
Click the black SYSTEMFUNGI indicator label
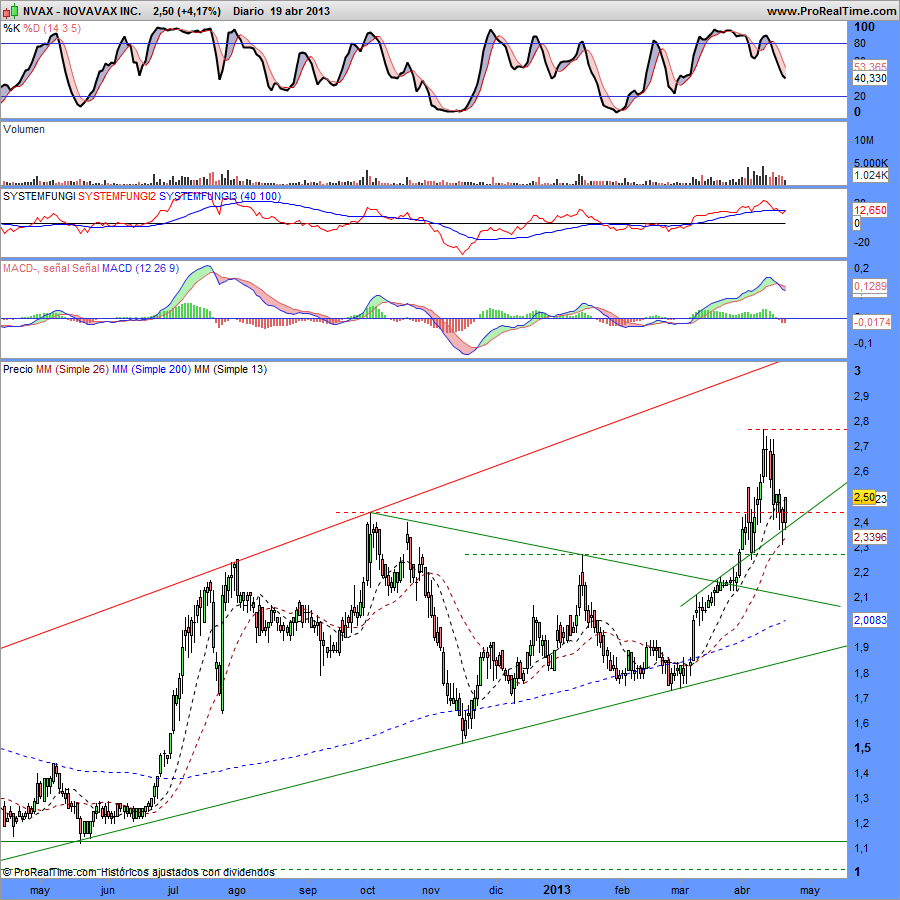[x=39, y=196]
